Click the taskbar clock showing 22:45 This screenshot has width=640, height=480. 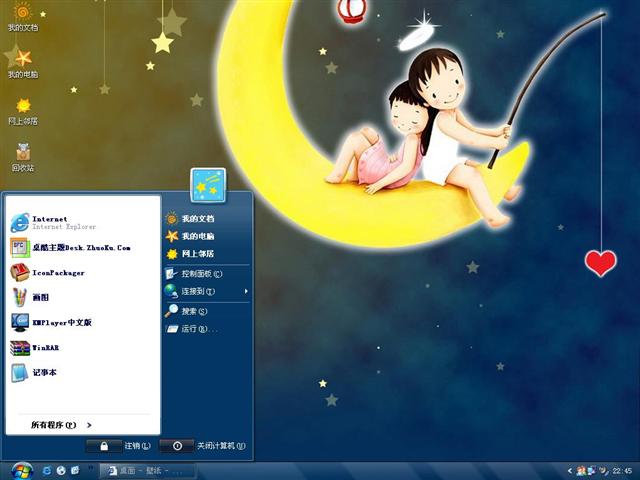(622, 470)
